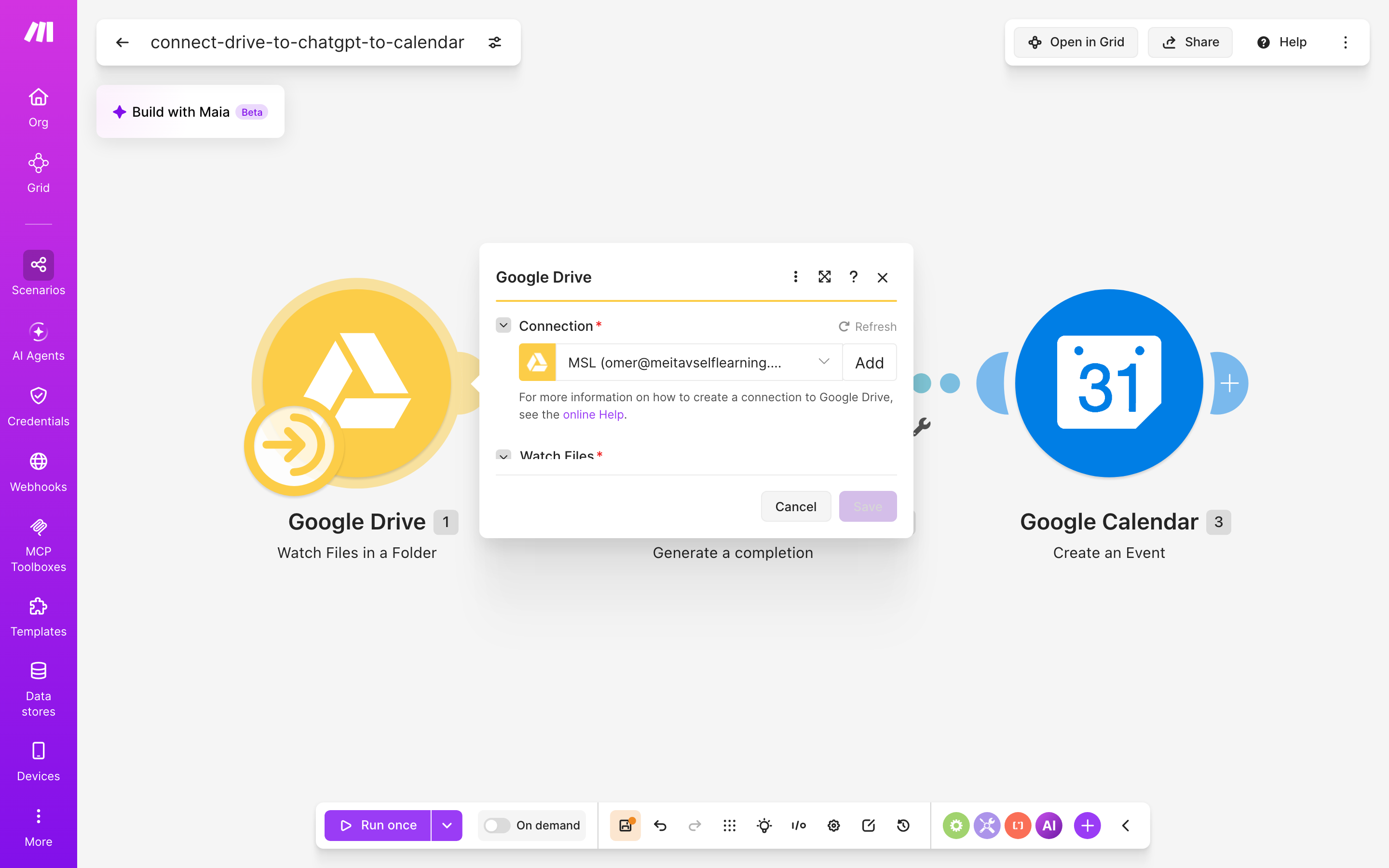Screen dimensions: 1389x868
Task: Open the Make logo home
Action: [x=39, y=31]
